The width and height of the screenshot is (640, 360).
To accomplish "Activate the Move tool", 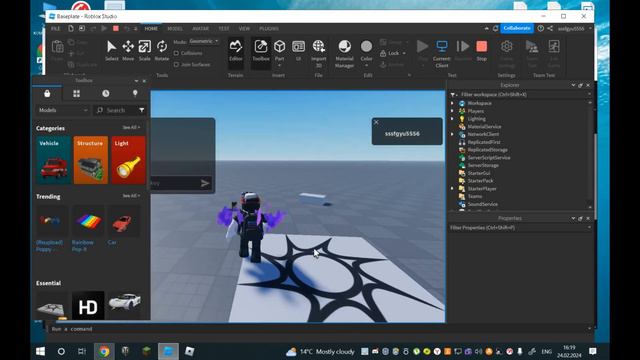I will coord(128,50).
